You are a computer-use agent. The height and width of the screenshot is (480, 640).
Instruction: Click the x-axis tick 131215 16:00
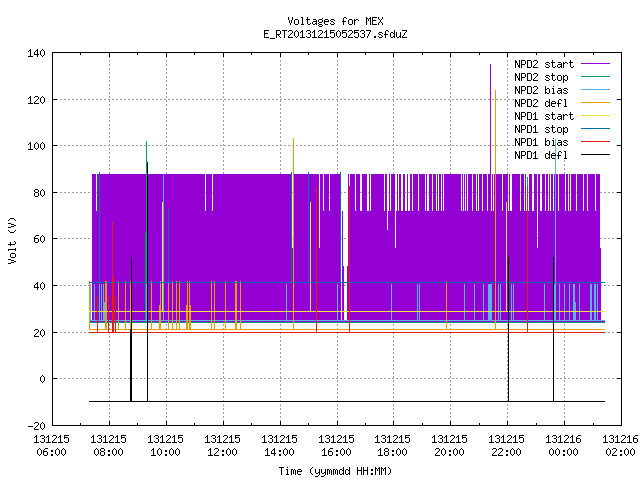coord(336,446)
